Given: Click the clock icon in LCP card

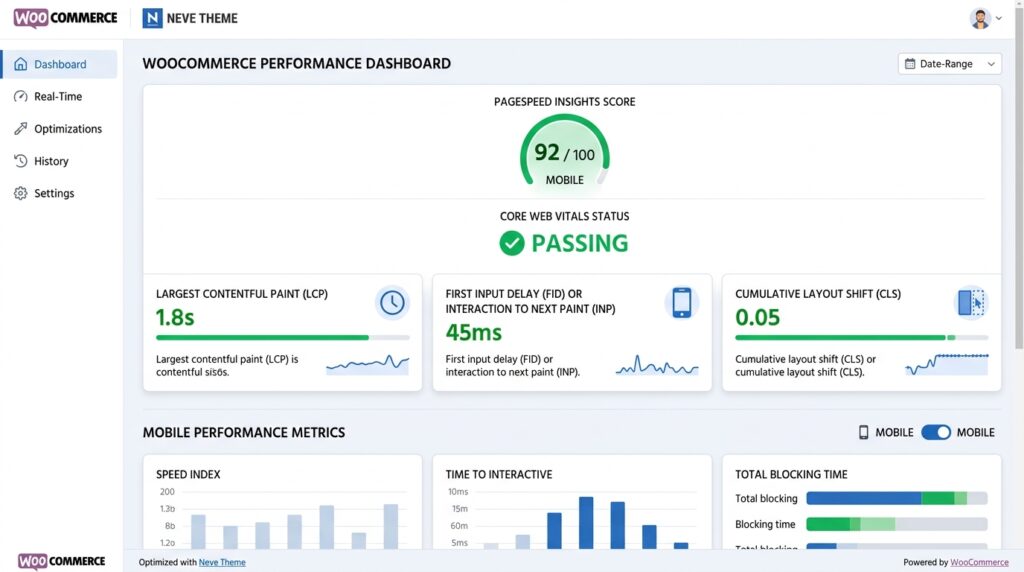Looking at the screenshot, I should point(392,302).
